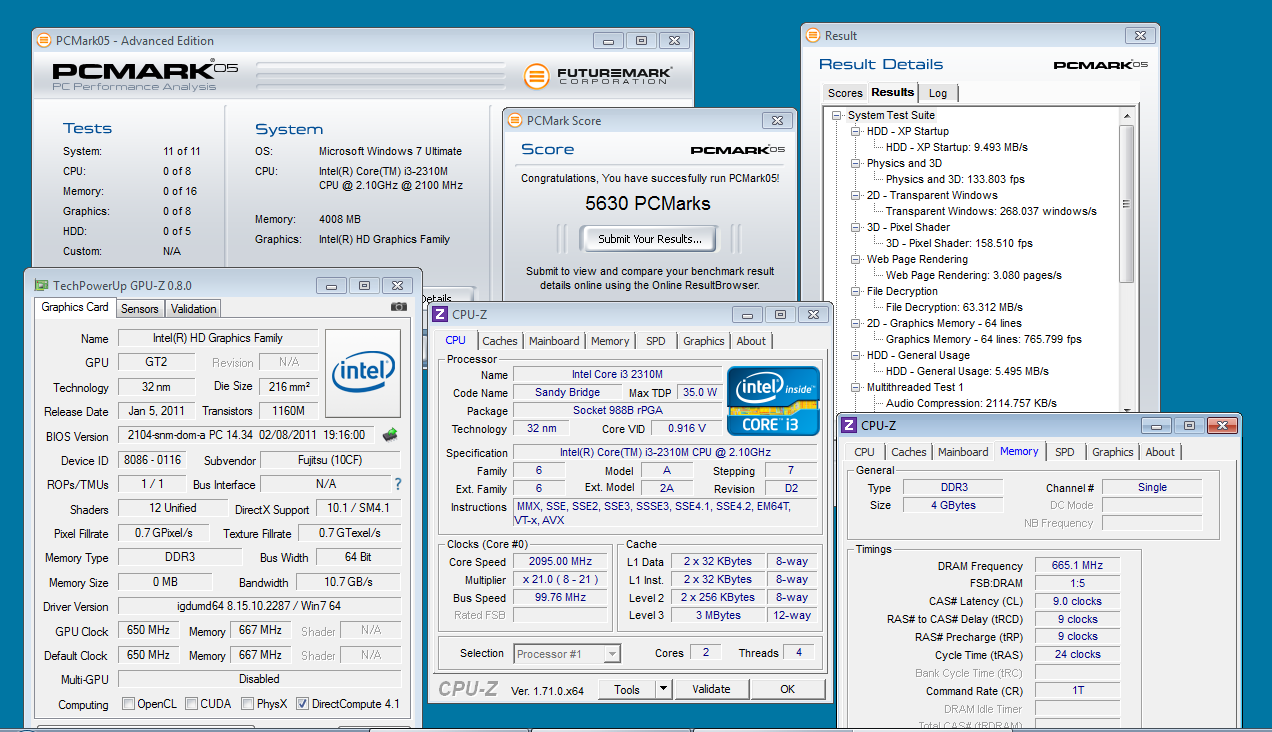The width and height of the screenshot is (1272, 732).
Task: Switch to the Scores tab in the Result window
Action: tap(845, 93)
